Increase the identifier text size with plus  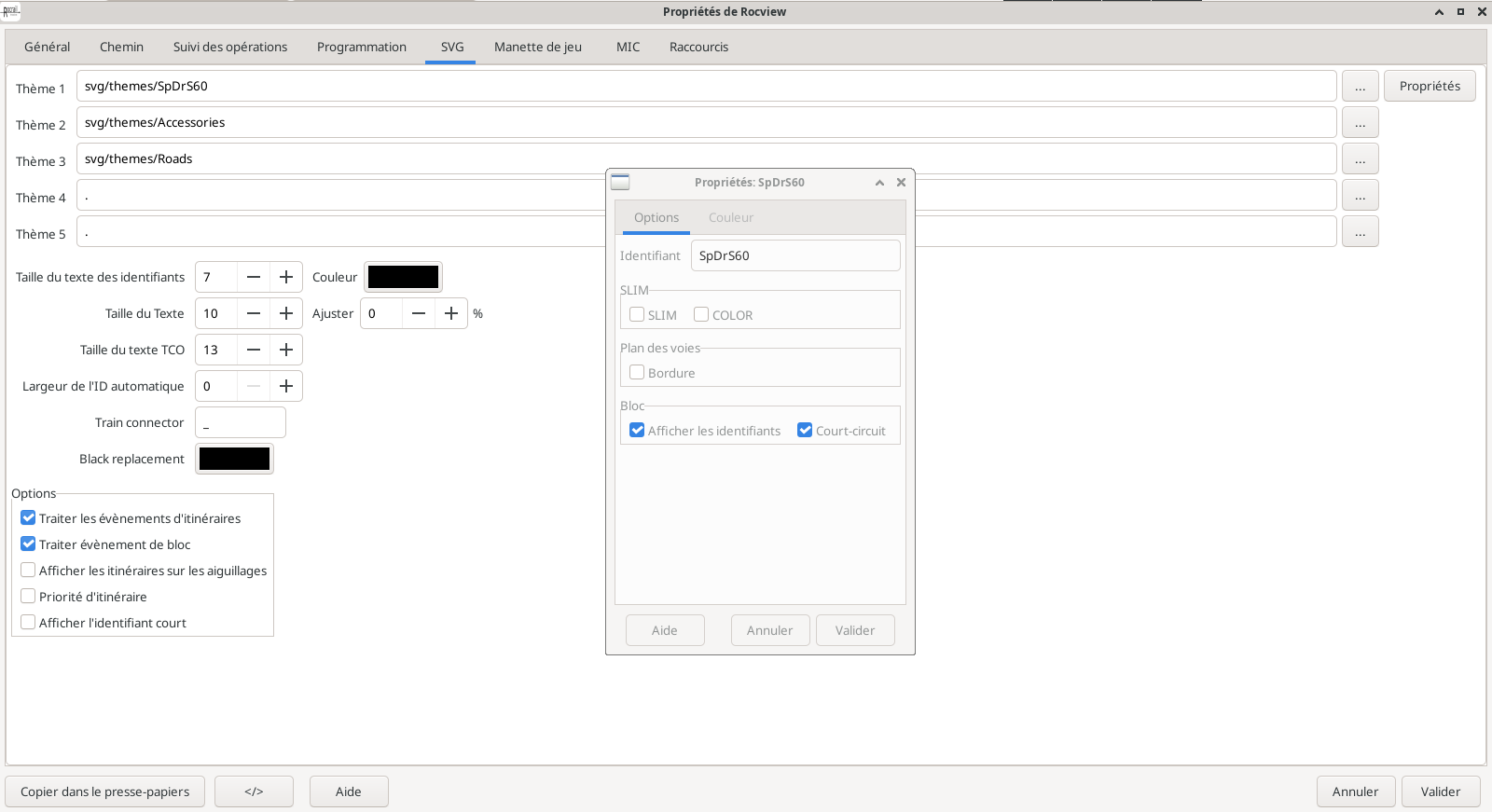[286, 277]
